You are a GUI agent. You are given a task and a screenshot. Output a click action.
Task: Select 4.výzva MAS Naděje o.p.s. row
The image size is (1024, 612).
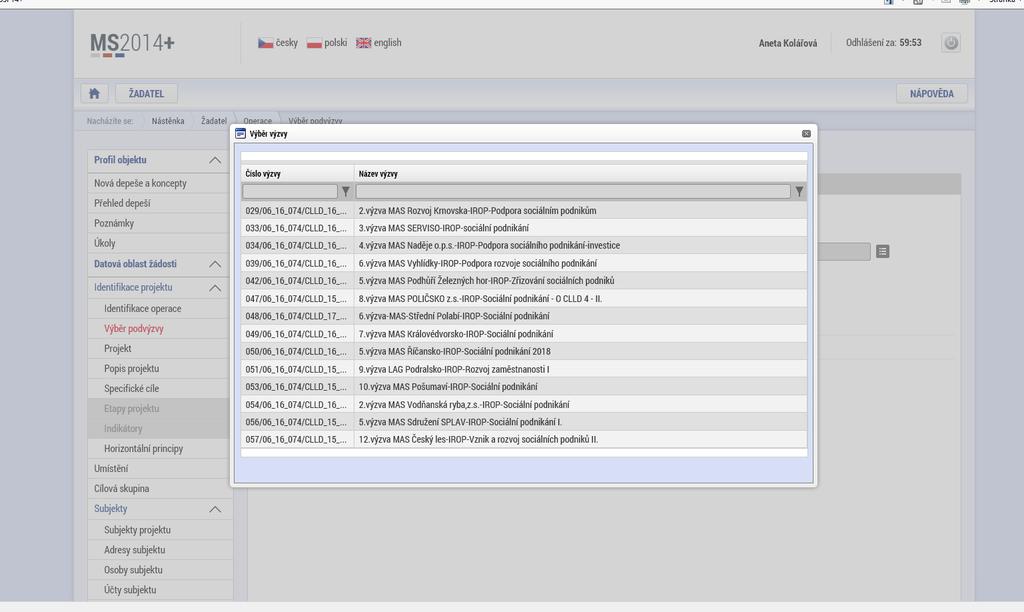tap(524, 246)
